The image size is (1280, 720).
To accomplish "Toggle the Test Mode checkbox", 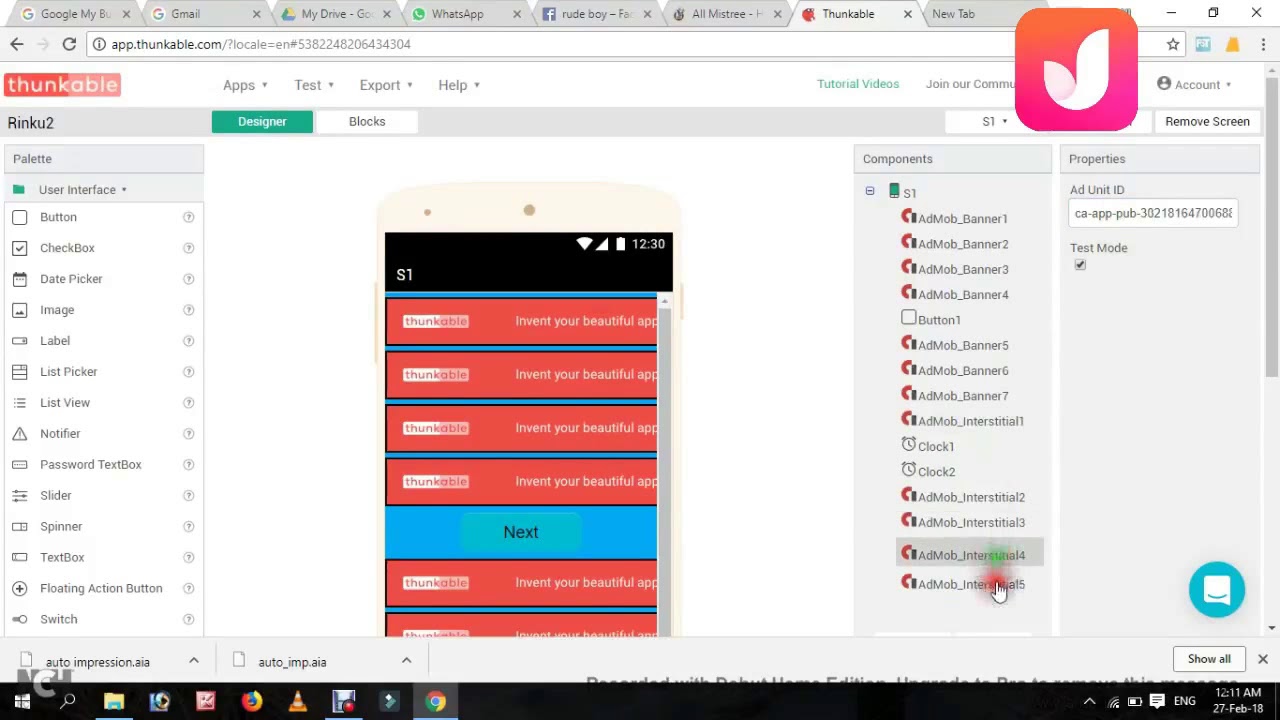I will (x=1080, y=265).
